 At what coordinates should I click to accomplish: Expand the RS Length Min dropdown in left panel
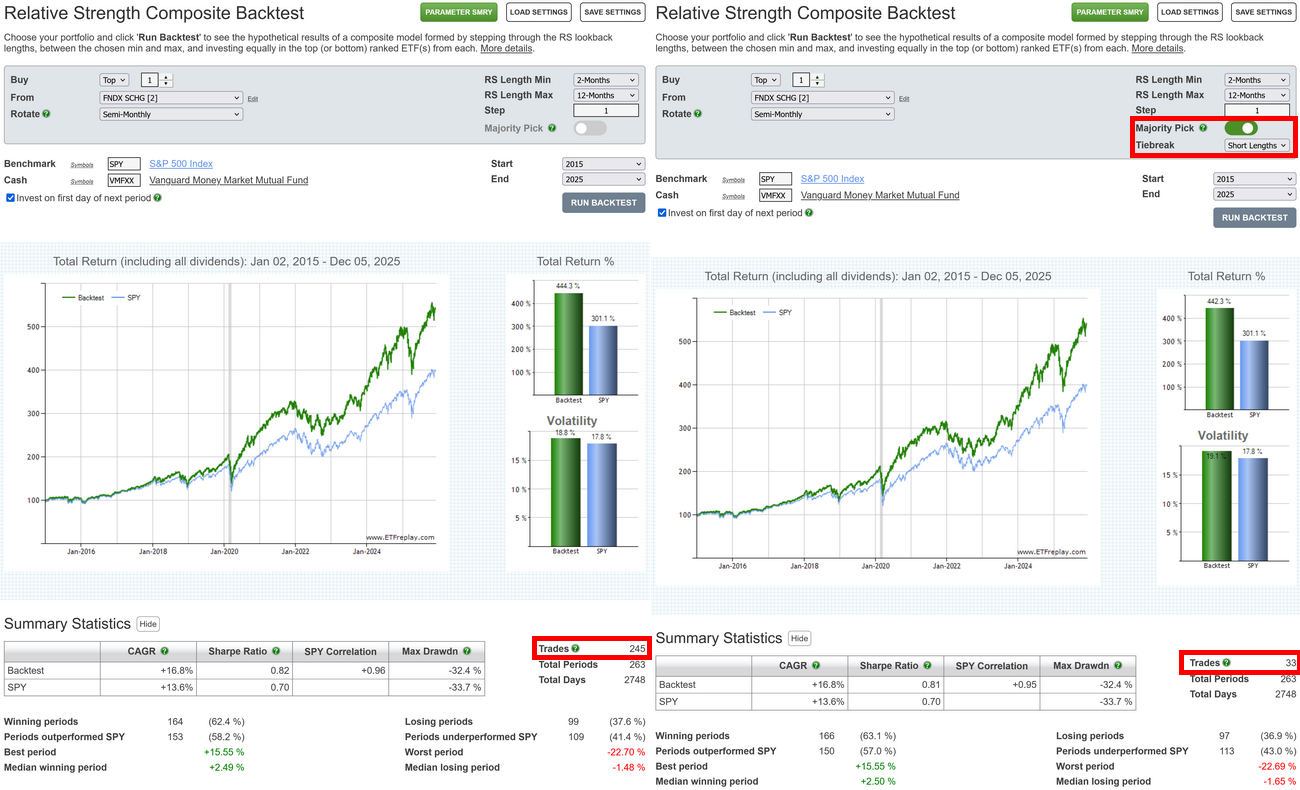click(605, 80)
